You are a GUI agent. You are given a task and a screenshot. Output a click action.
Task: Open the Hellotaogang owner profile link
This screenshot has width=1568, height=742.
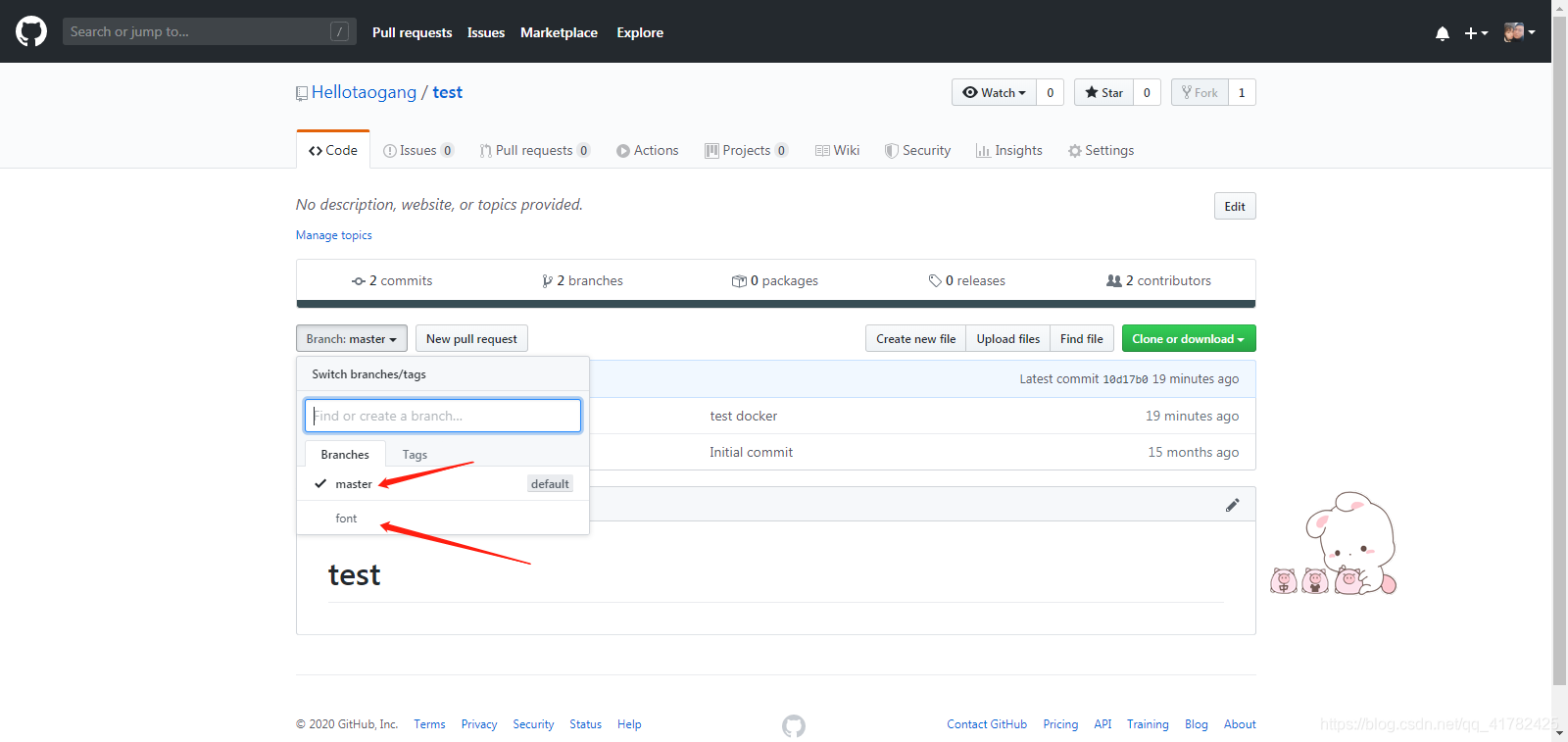click(x=364, y=92)
